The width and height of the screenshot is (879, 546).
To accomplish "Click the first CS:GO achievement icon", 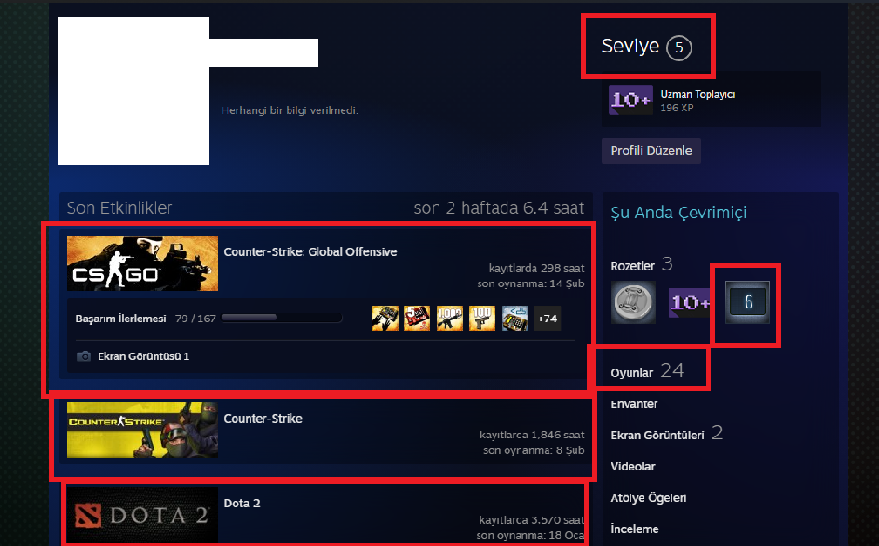I will [385, 318].
